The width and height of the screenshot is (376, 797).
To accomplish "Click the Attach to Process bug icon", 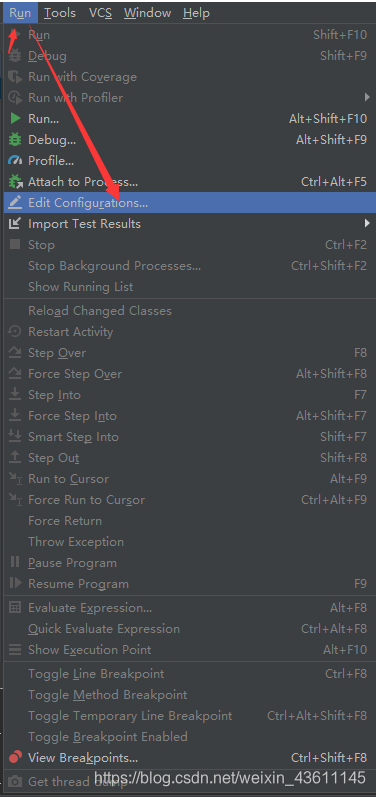I will pyautogui.click(x=15, y=181).
